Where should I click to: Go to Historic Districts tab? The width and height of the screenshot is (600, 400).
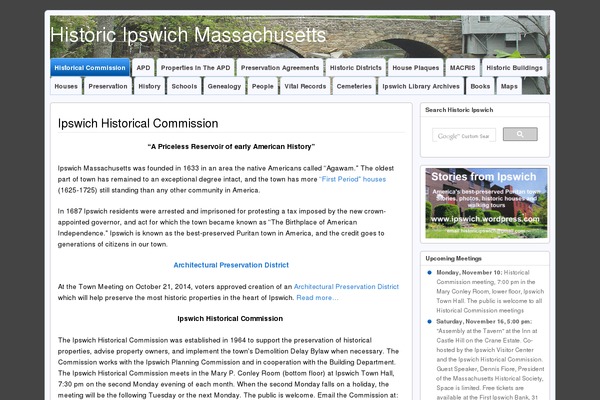pos(356,68)
